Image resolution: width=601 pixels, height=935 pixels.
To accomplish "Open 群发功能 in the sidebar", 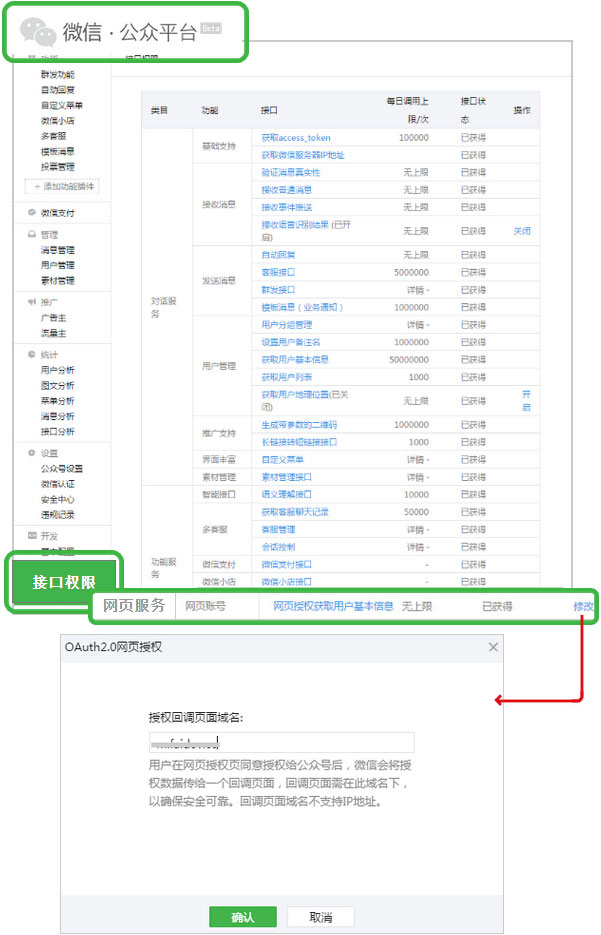I will tap(58, 75).
